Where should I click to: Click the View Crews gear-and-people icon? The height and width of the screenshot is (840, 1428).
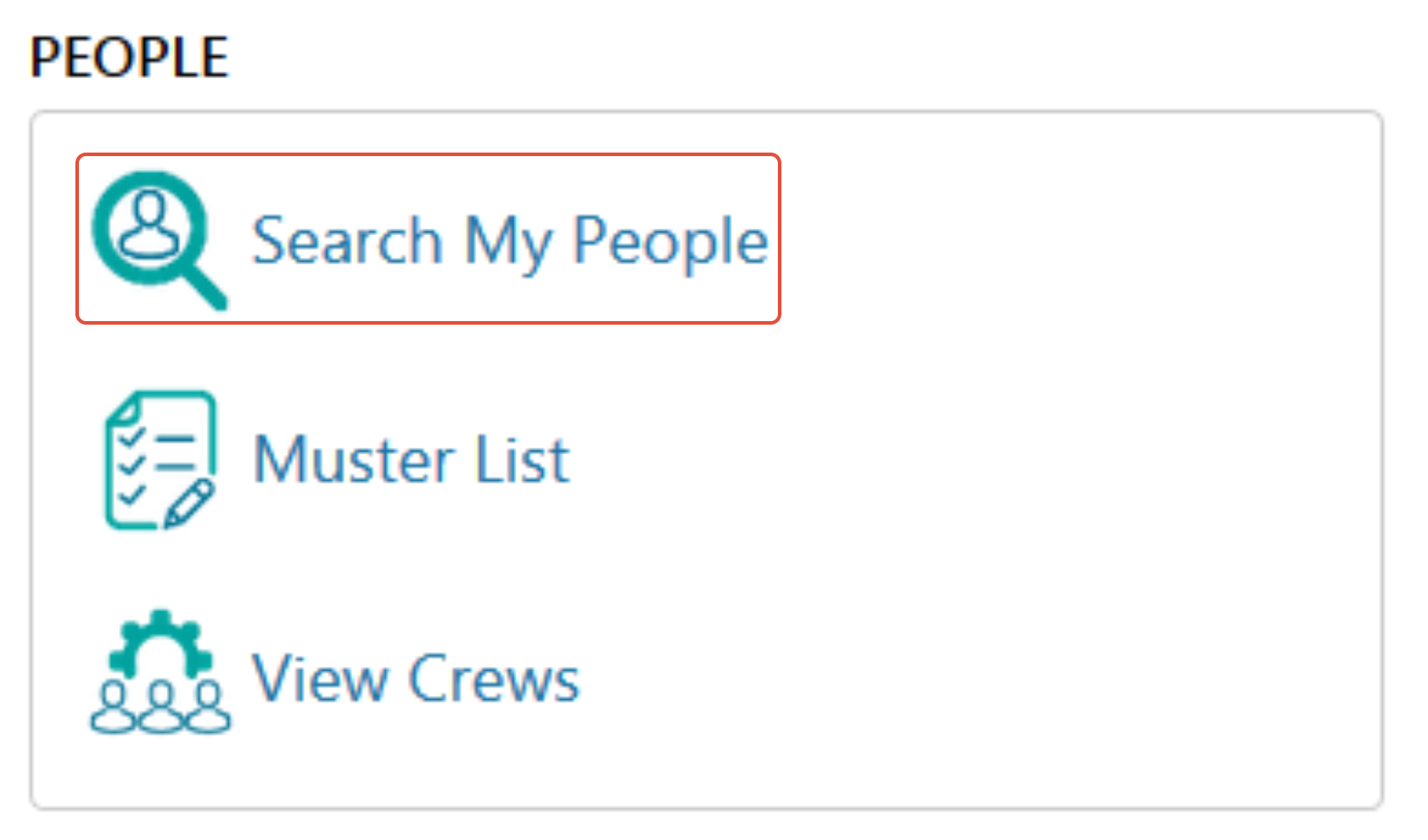point(161,671)
